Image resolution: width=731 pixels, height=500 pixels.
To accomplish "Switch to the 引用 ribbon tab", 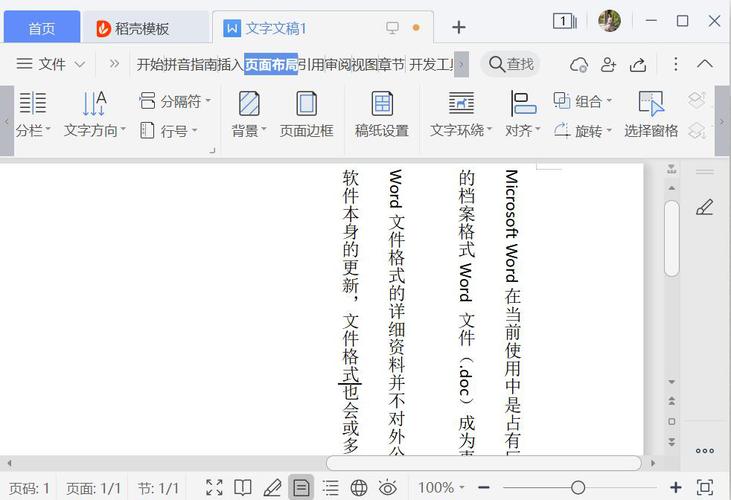I will click(311, 64).
